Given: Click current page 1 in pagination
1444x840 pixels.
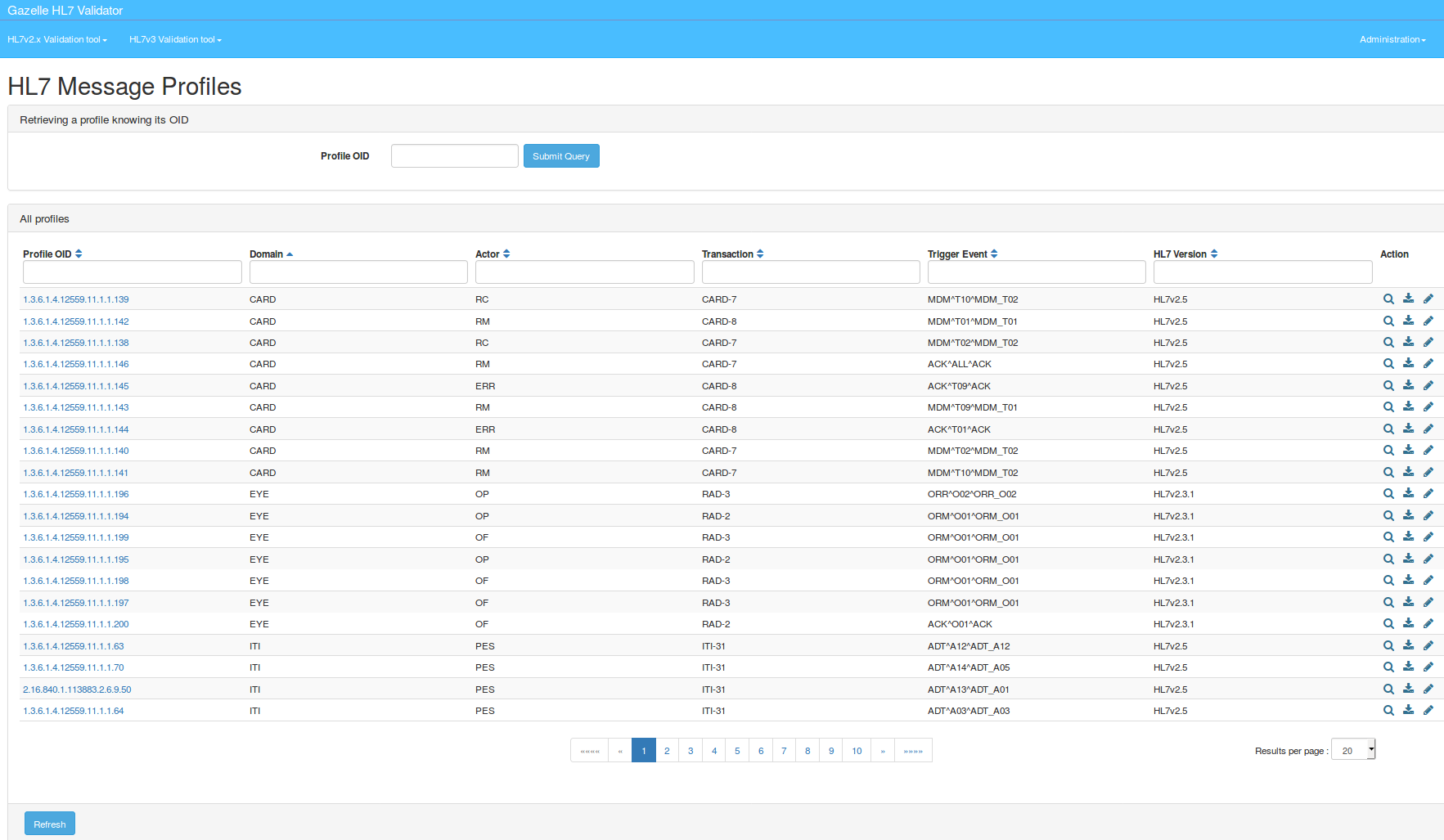Looking at the screenshot, I should (x=644, y=750).
